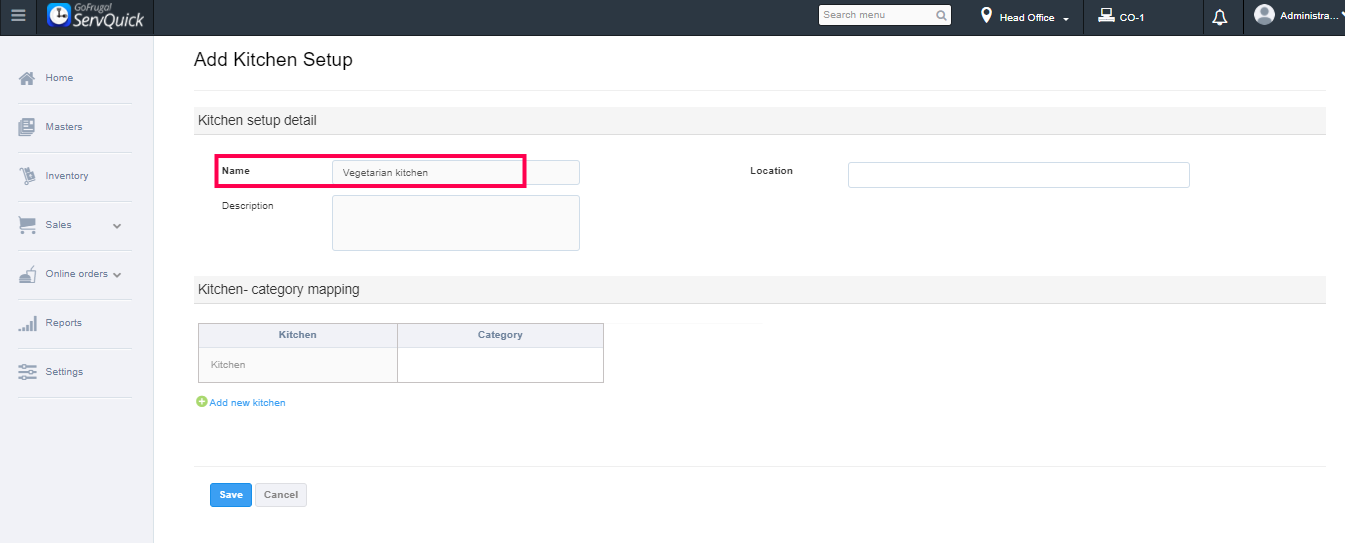This screenshot has height=543, width=1345.
Task: Open Reports from sidebar
Action: [63, 323]
